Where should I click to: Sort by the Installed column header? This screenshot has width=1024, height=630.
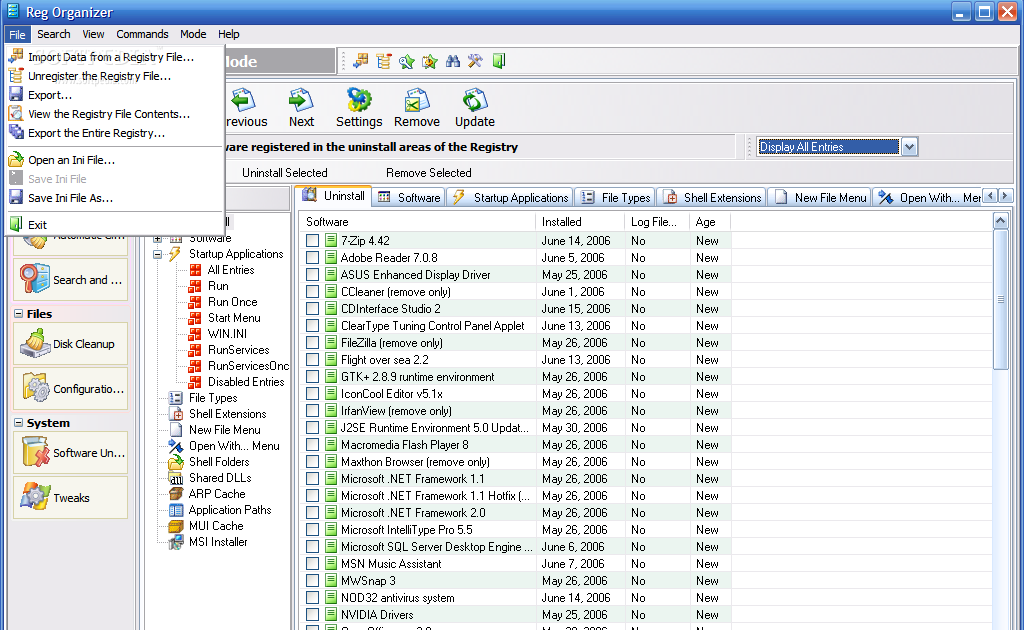pos(580,222)
